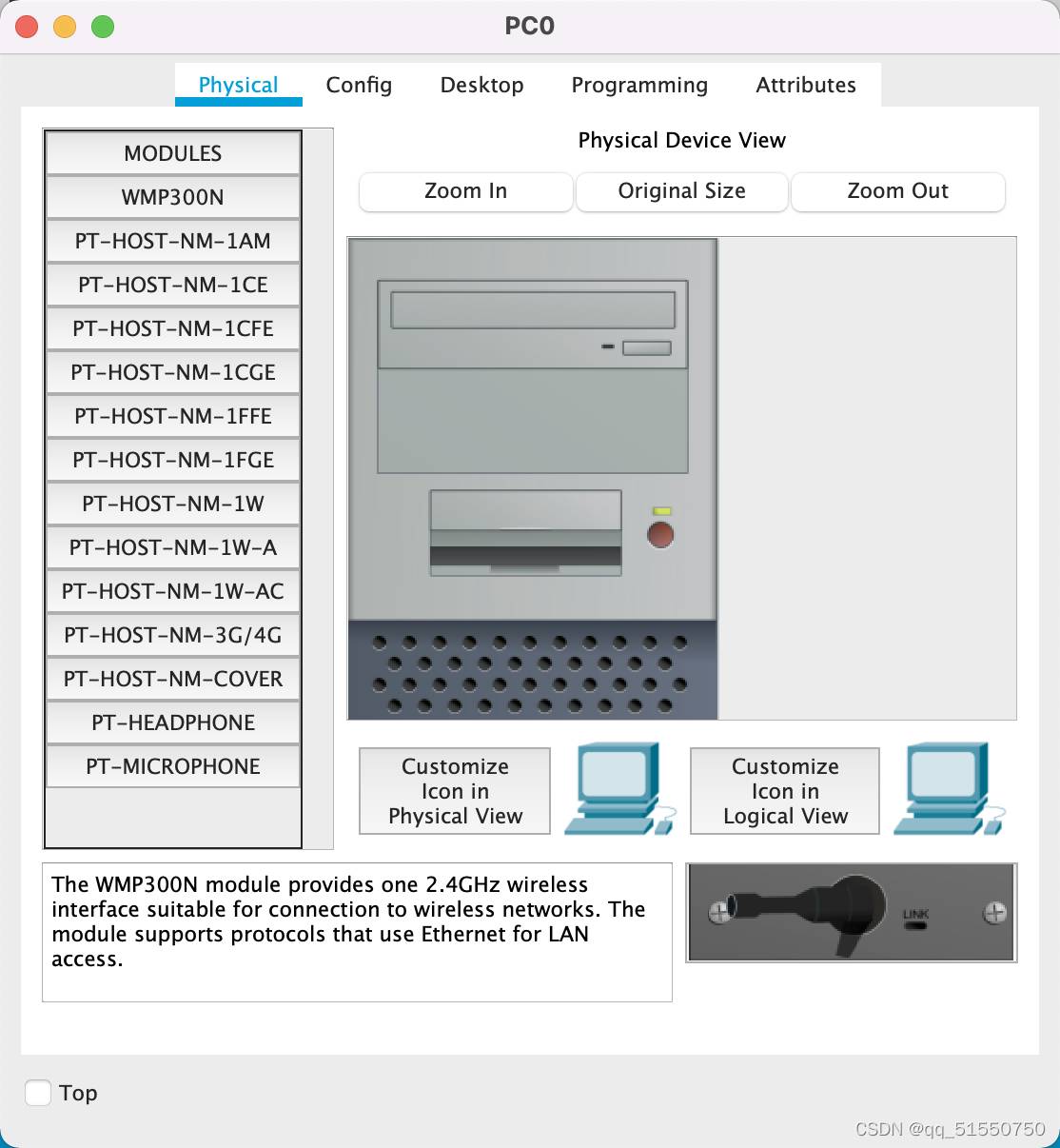The height and width of the screenshot is (1148, 1060).
Task: Minimize the PC0 window
Action: 65,27
